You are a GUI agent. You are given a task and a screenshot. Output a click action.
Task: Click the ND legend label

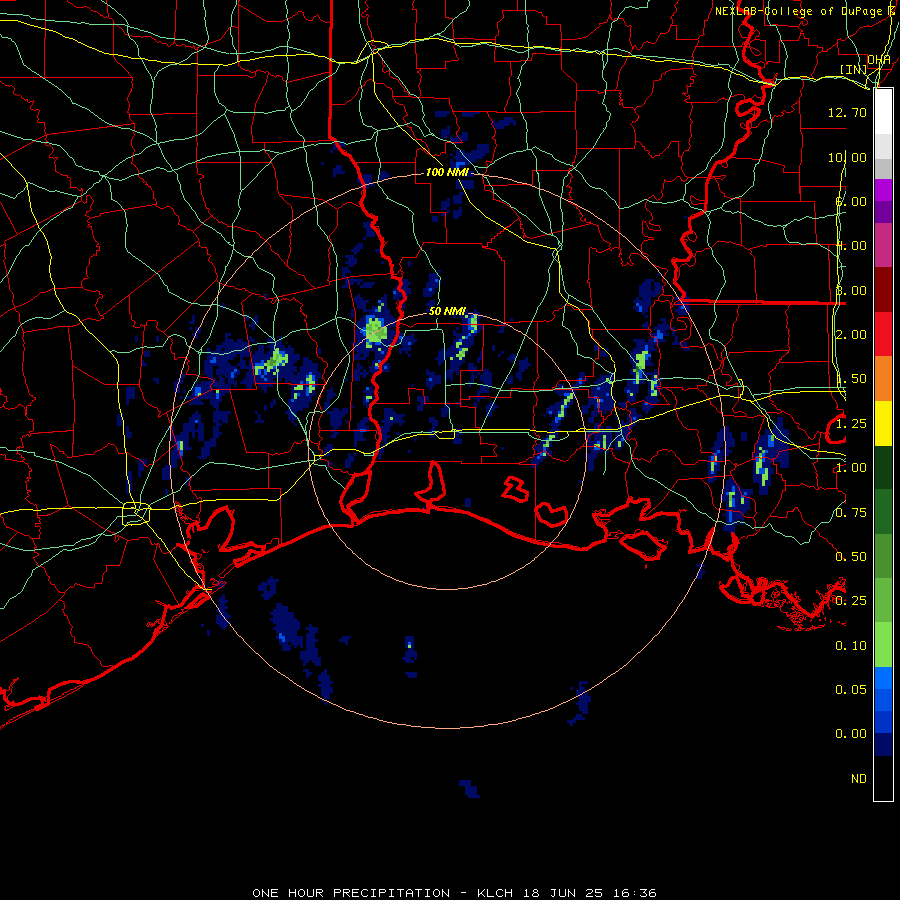859,779
